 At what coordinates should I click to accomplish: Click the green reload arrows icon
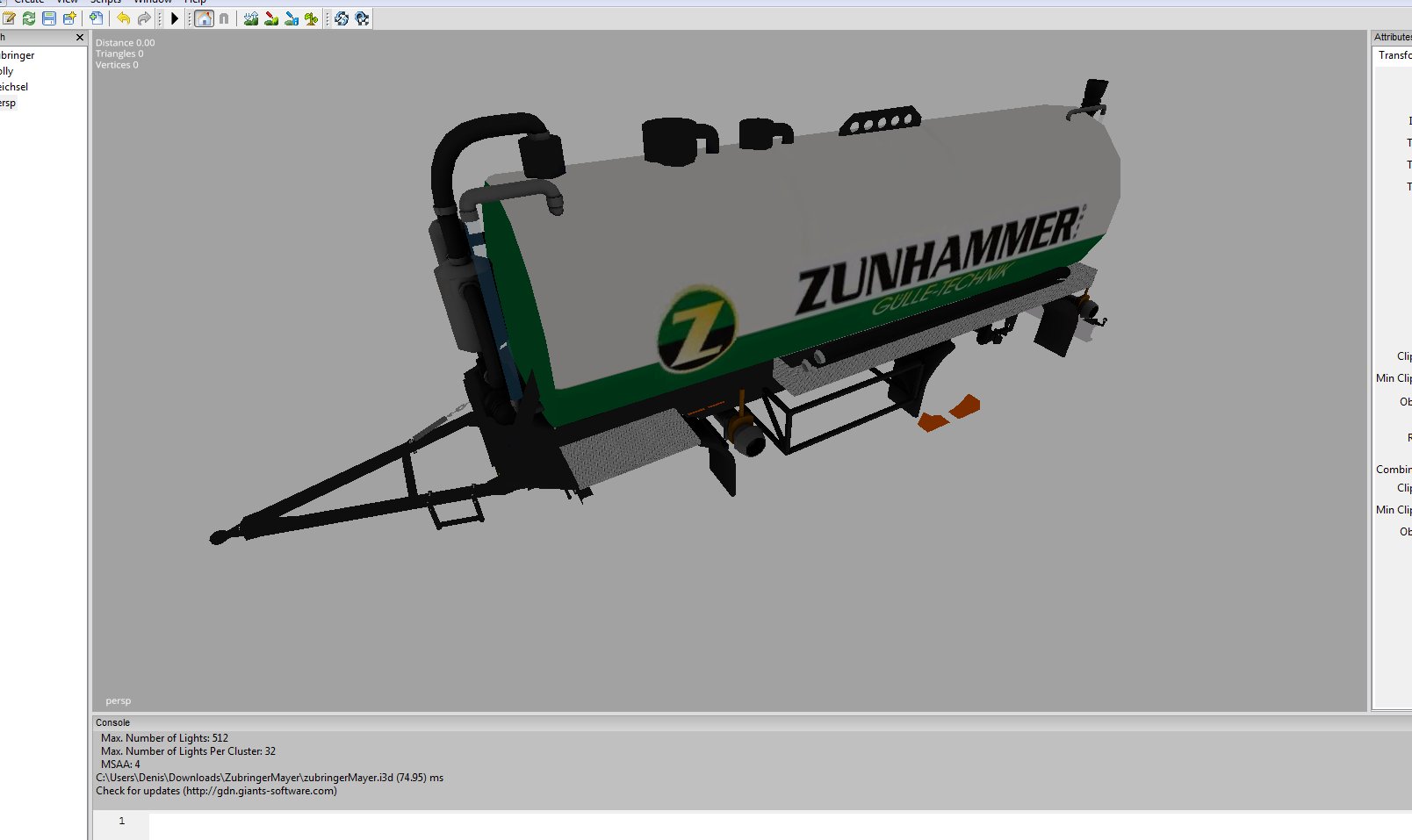pyautogui.click(x=29, y=18)
